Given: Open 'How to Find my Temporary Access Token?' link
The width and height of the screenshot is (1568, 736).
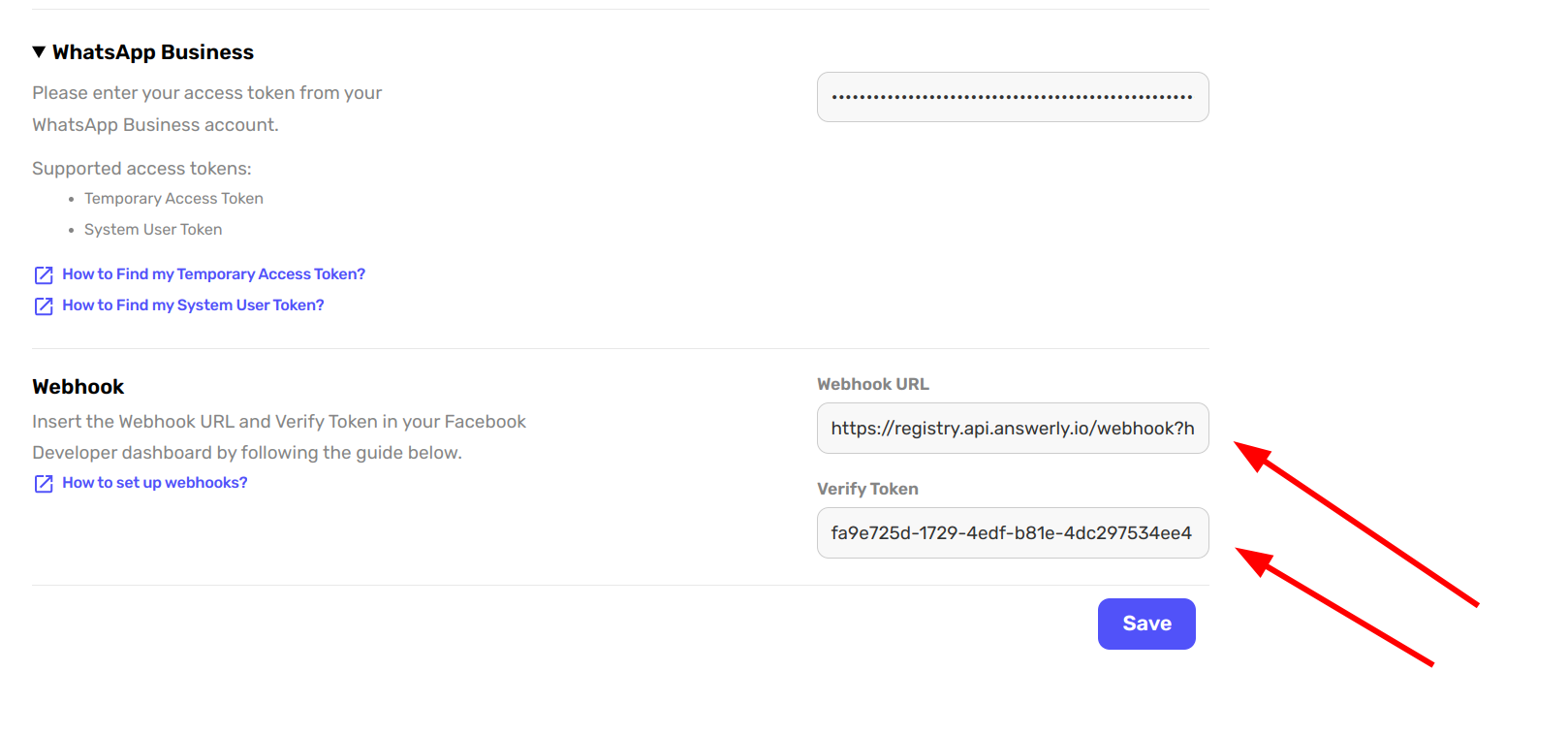Looking at the screenshot, I should [x=213, y=274].
